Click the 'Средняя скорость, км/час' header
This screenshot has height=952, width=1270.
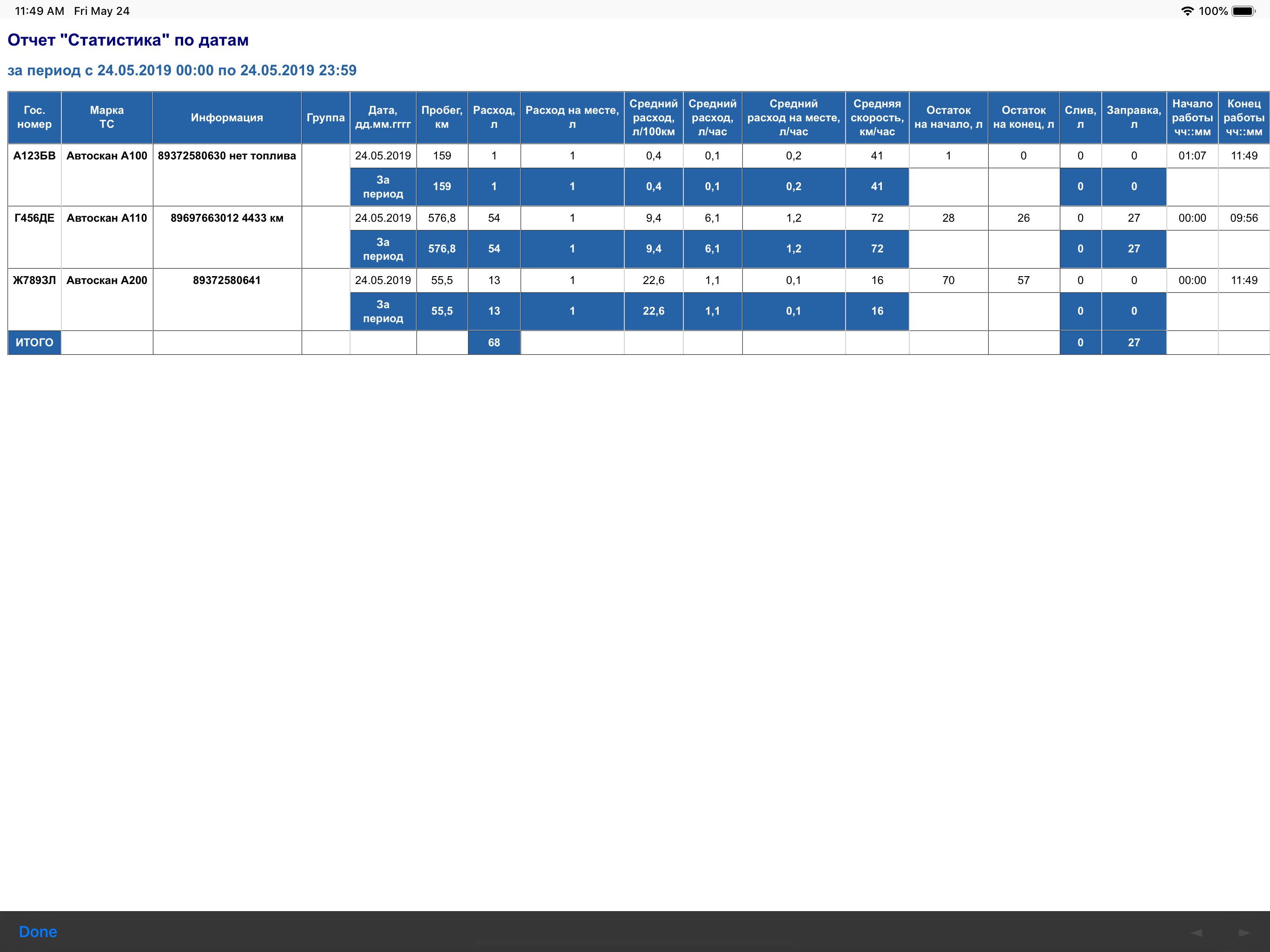coord(877,117)
